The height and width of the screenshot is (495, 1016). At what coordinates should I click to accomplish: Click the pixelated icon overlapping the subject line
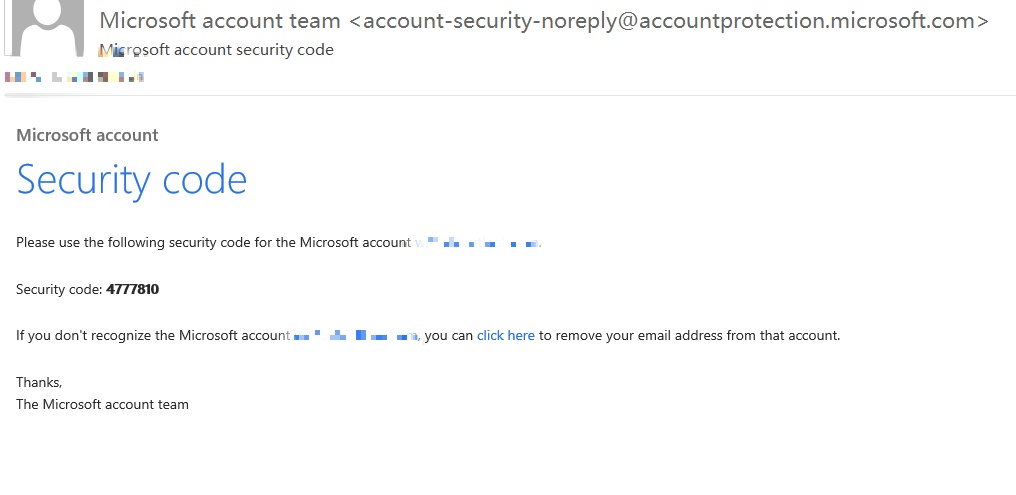click(123, 52)
